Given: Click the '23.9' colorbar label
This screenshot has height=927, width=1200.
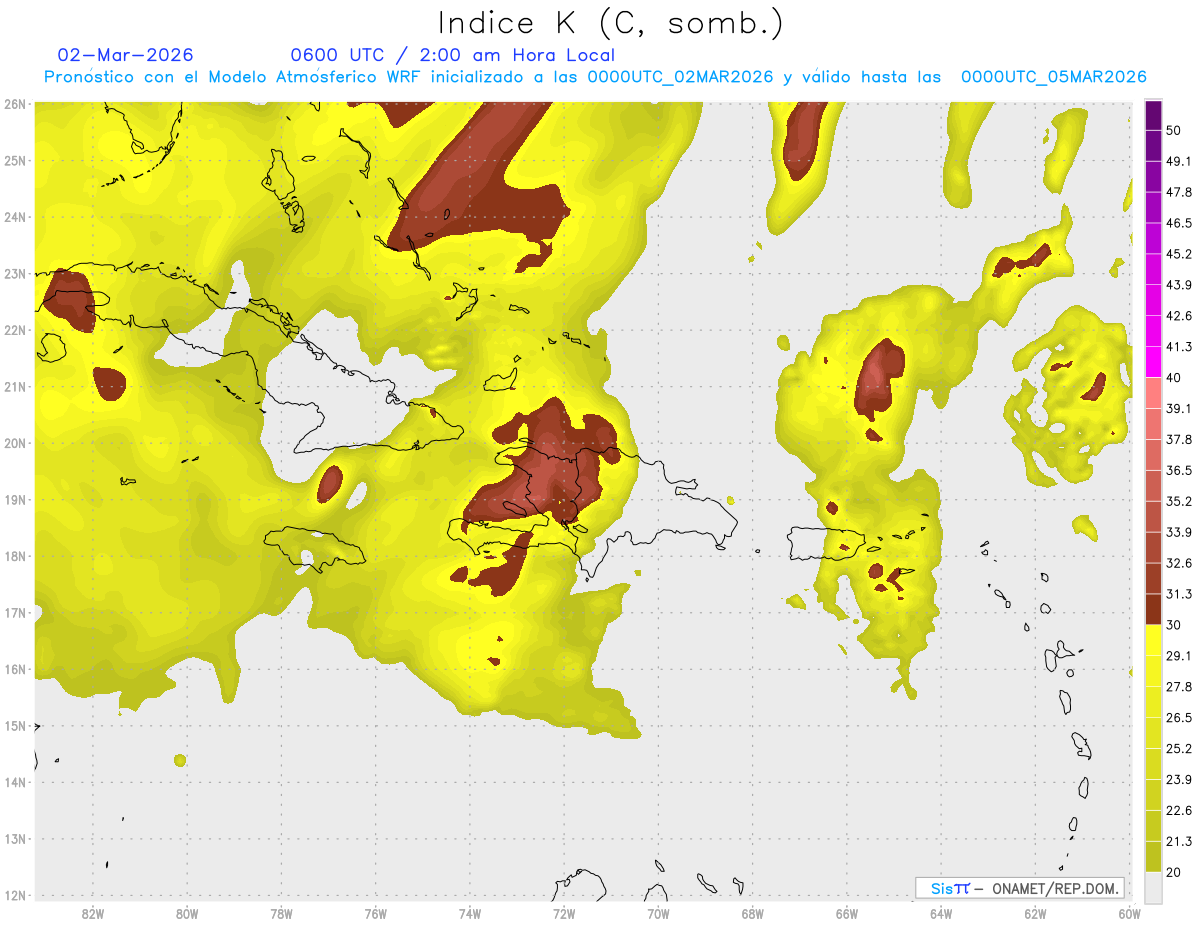Looking at the screenshot, I should click(1179, 779).
